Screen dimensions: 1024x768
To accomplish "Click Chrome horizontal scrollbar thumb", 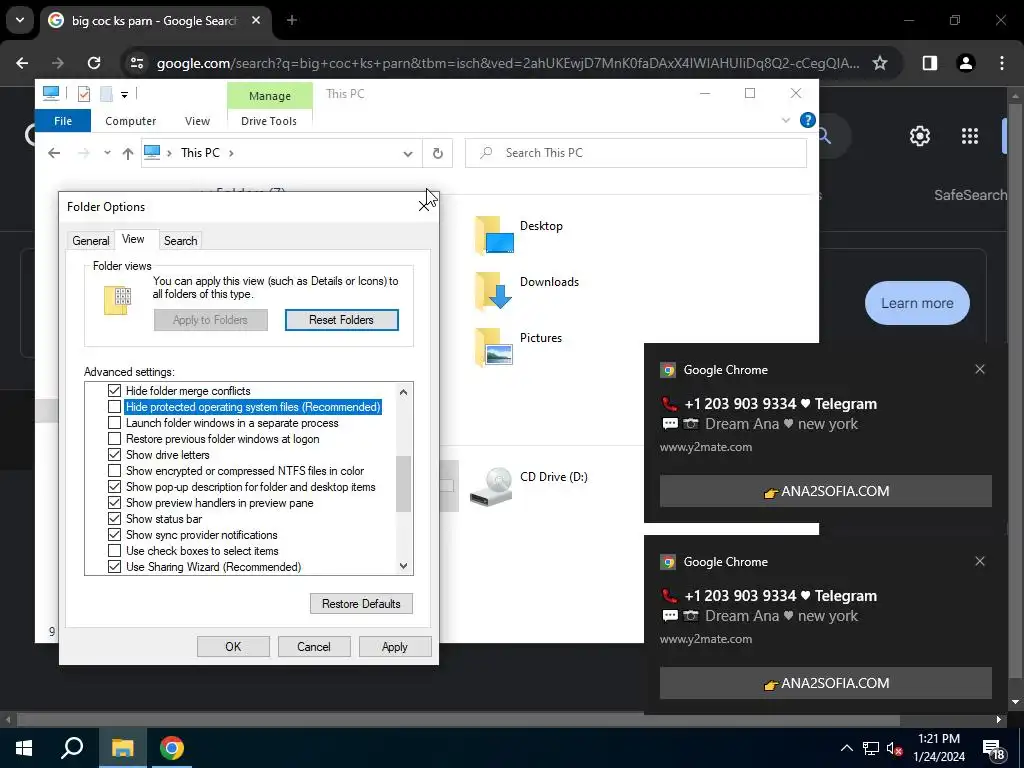I will click(x=458, y=720).
